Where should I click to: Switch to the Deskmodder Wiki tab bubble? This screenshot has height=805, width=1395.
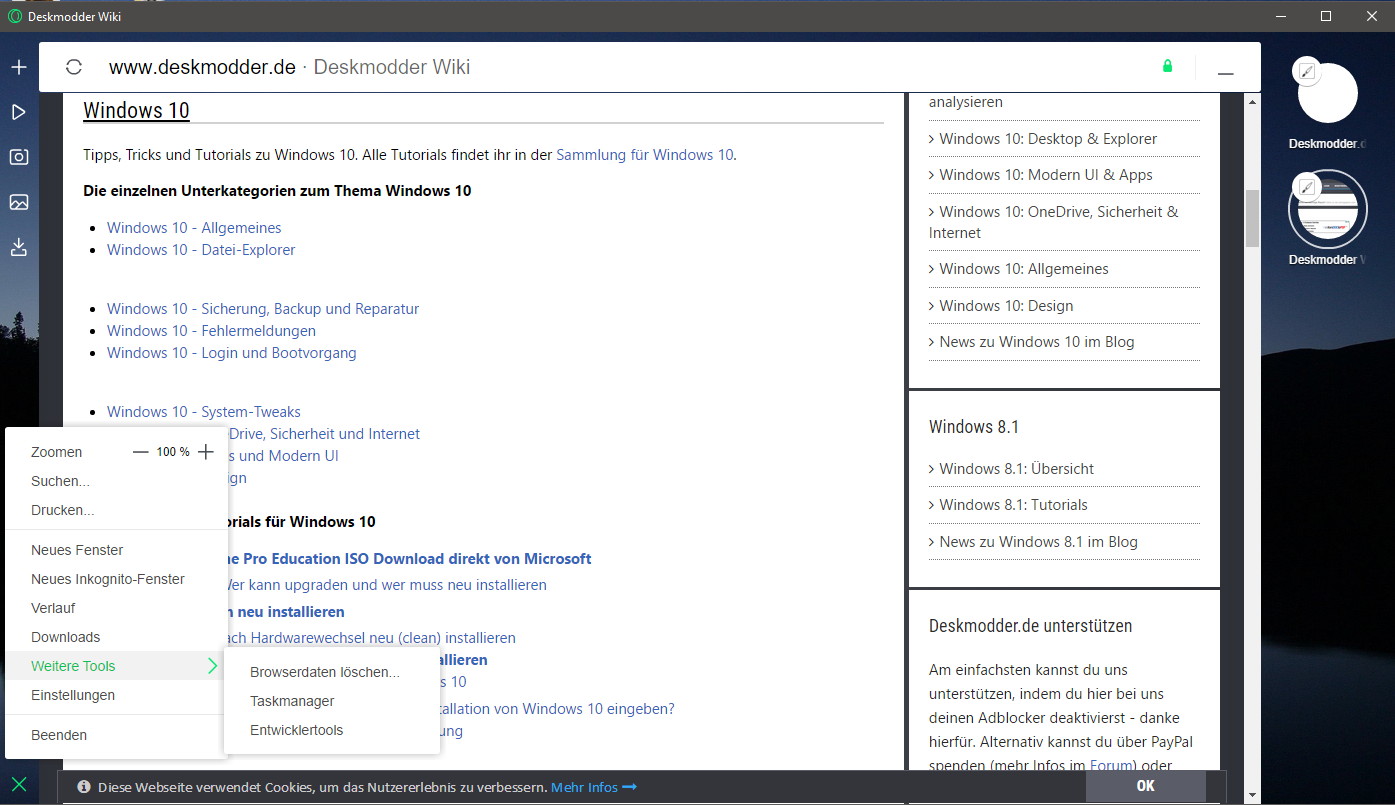point(1327,208)
